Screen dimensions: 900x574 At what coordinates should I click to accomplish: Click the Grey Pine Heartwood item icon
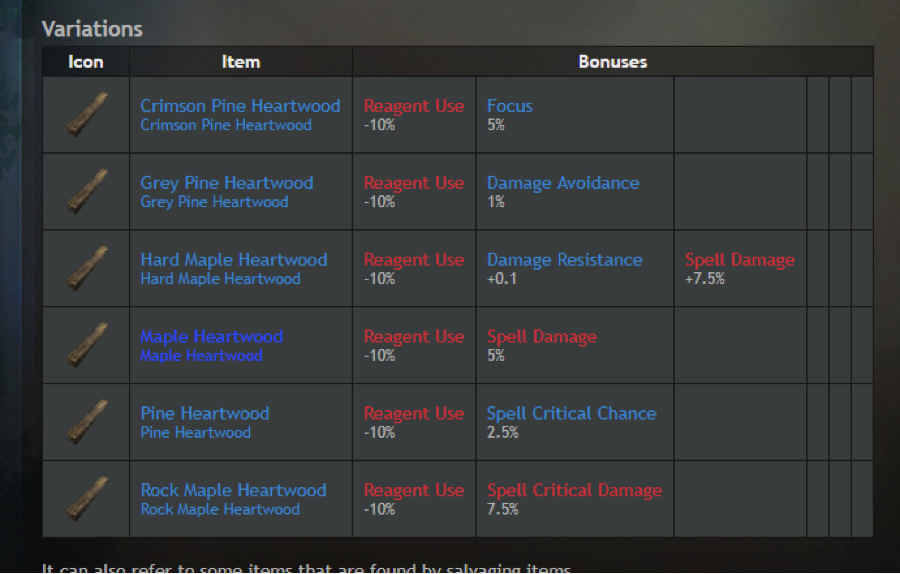[87, 191]
